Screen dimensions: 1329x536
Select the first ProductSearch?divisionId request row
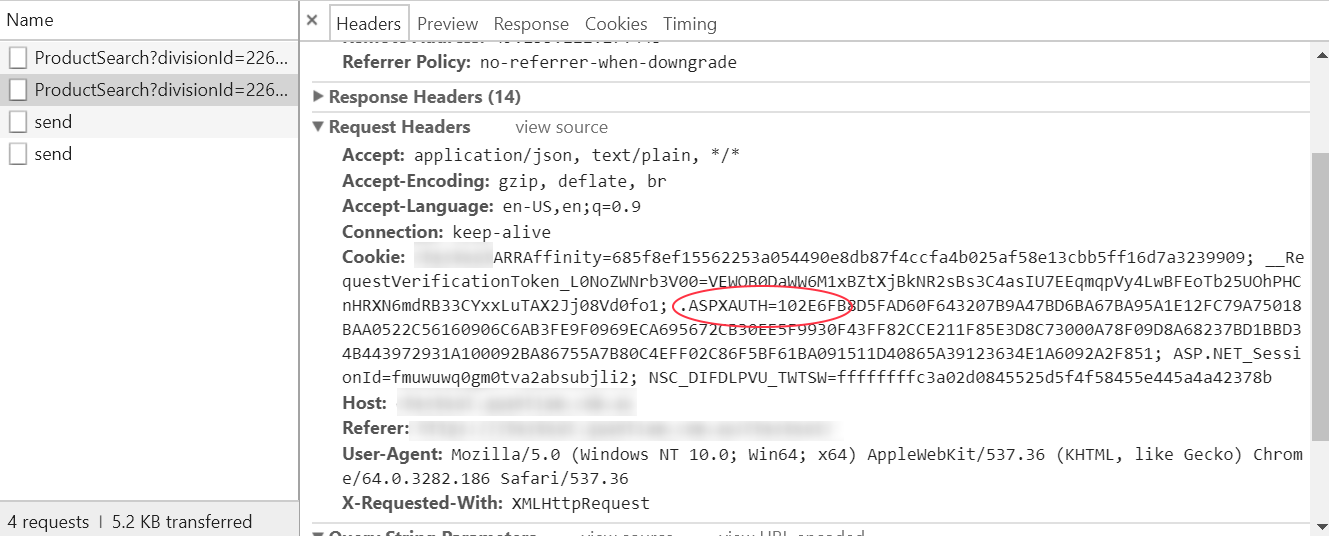pyautogui.click(x=160, y=58)
